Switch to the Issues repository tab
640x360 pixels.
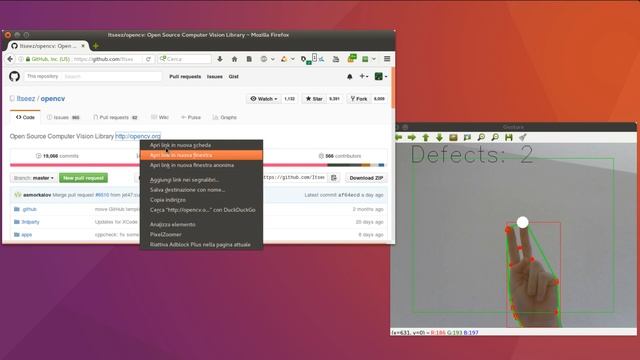pos(63,118)
